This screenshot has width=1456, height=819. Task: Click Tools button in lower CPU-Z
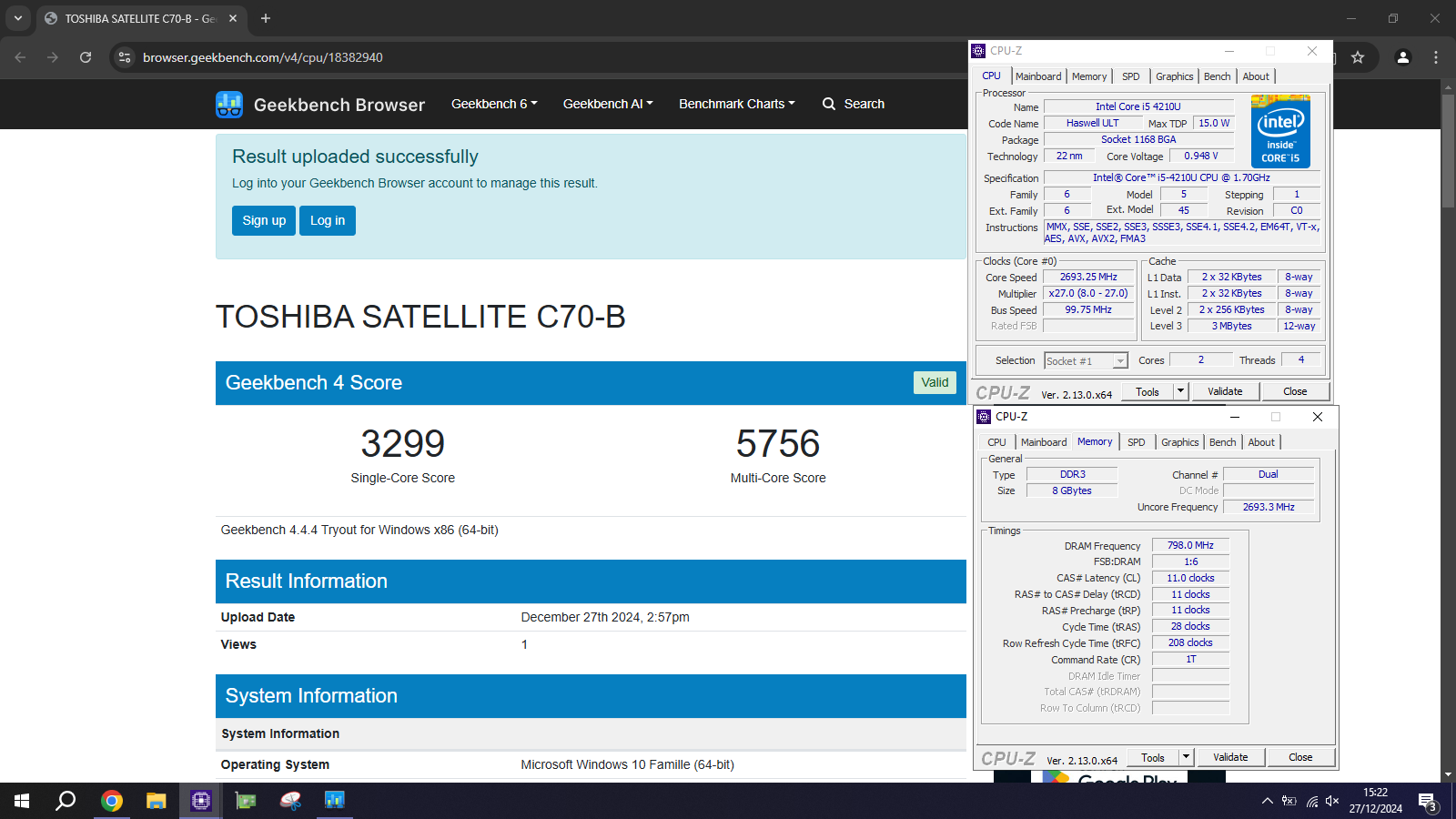1153,757
